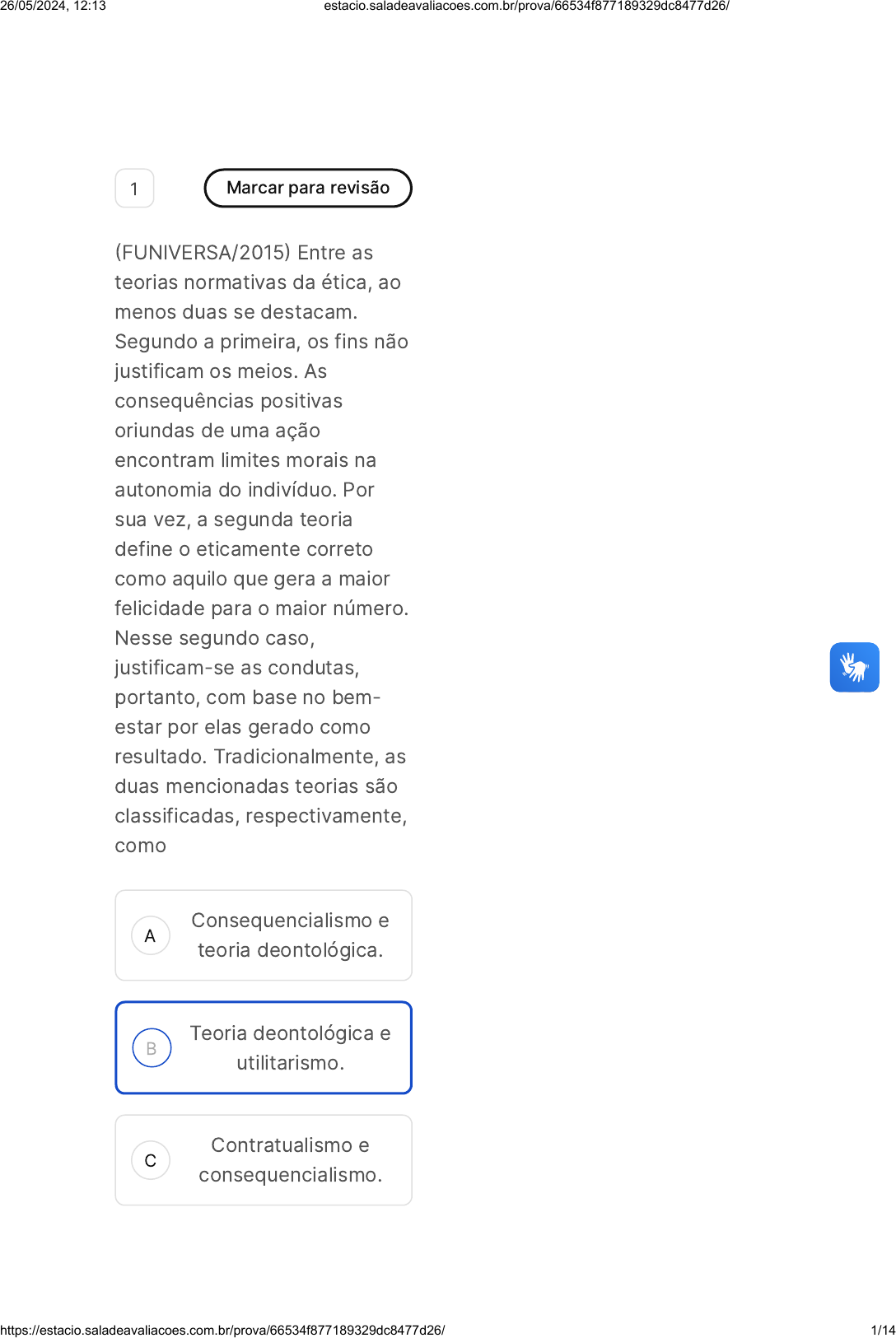
Task: Click the line 'justificam os meios. As'
Action: pyautogui.click(x=221, y=371)
